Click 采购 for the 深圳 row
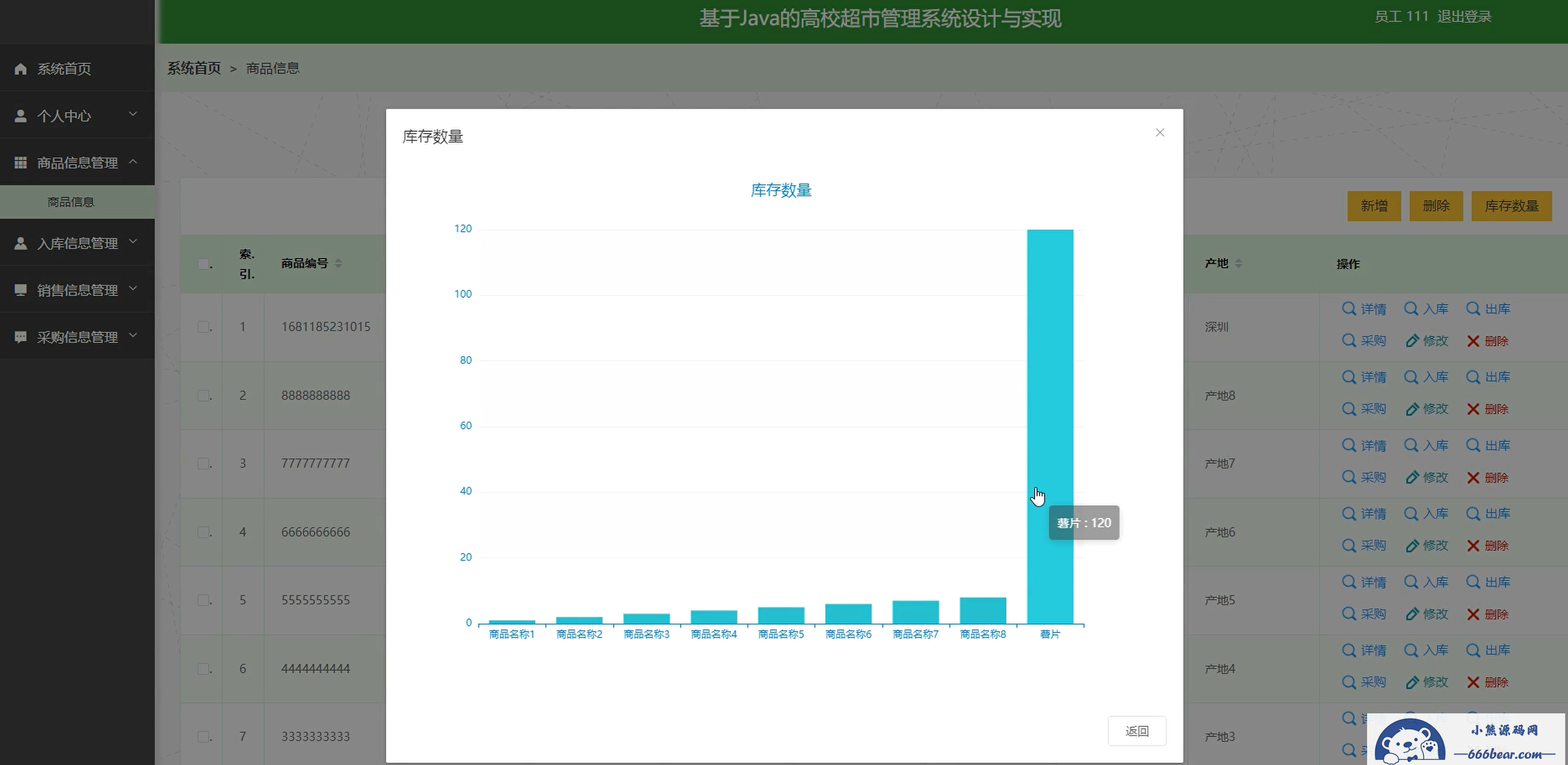The height and width of the screenshot is (765, 1568). tap(1364, 341)
